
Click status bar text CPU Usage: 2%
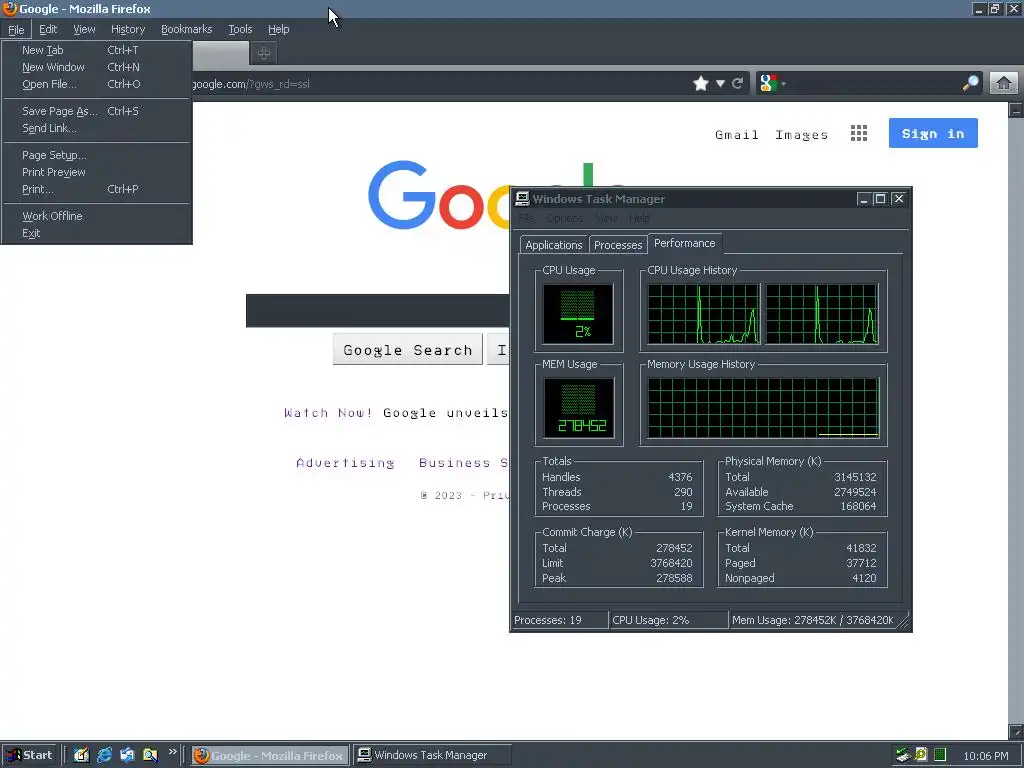tap(650, 620)
